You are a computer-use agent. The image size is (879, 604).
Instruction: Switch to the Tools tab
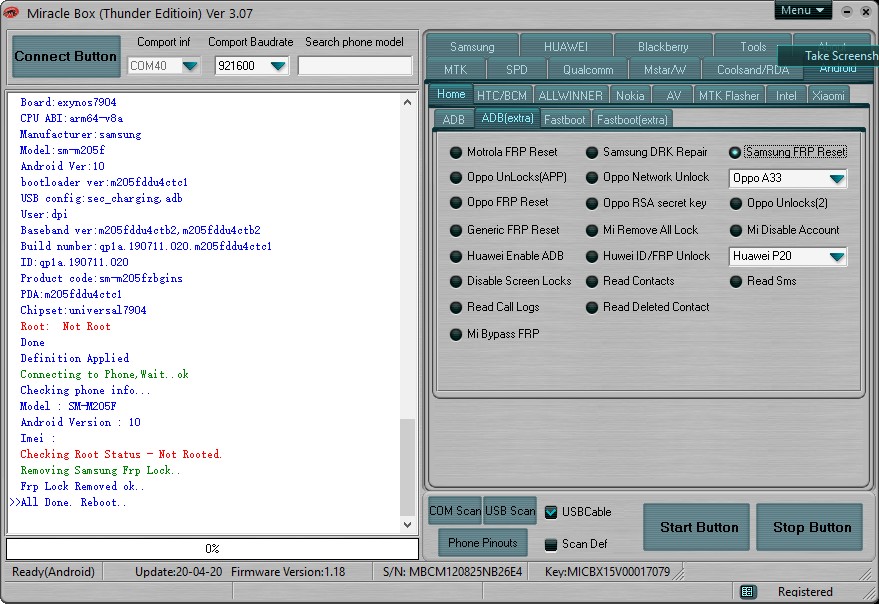(753, 47)
